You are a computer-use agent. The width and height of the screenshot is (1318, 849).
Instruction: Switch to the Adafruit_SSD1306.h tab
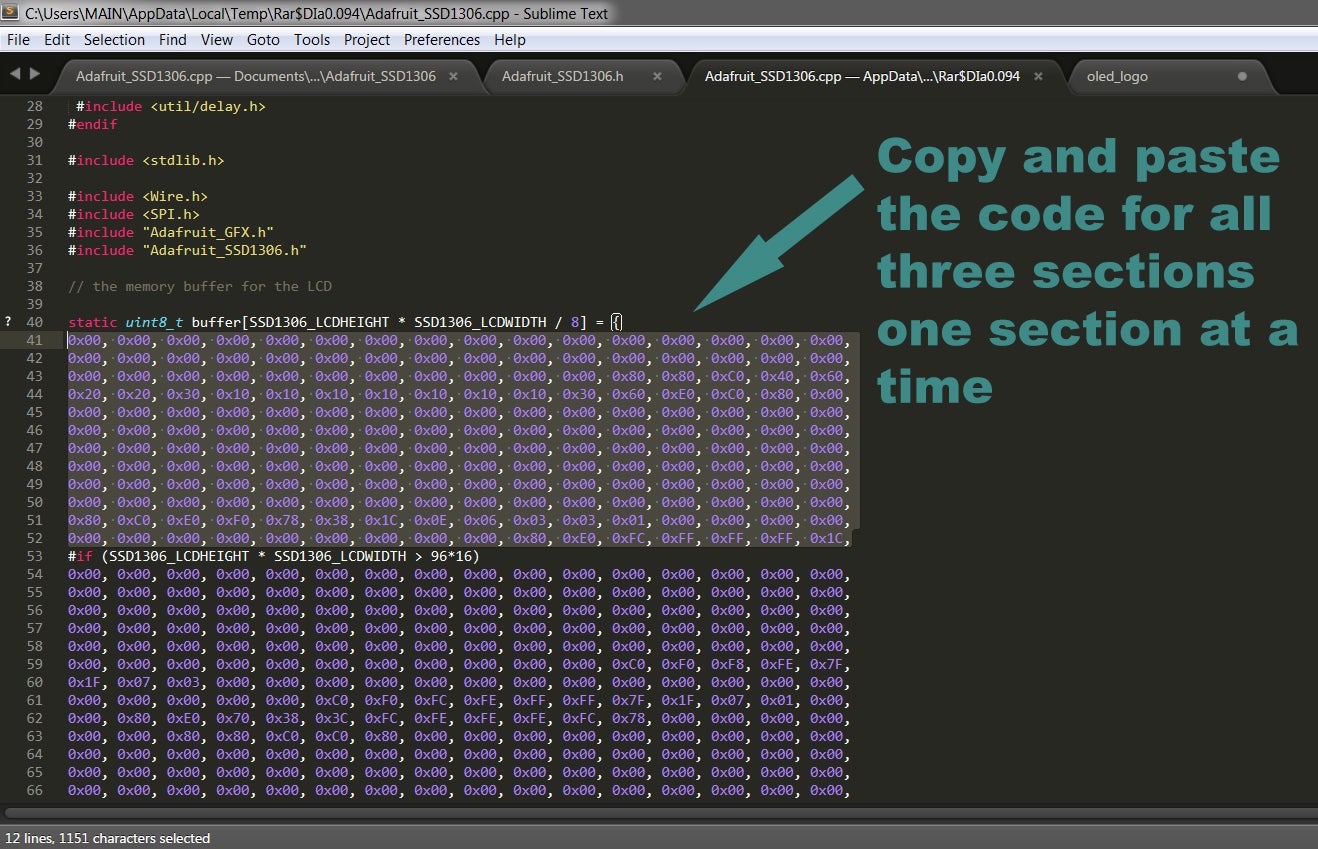[562, 76]
